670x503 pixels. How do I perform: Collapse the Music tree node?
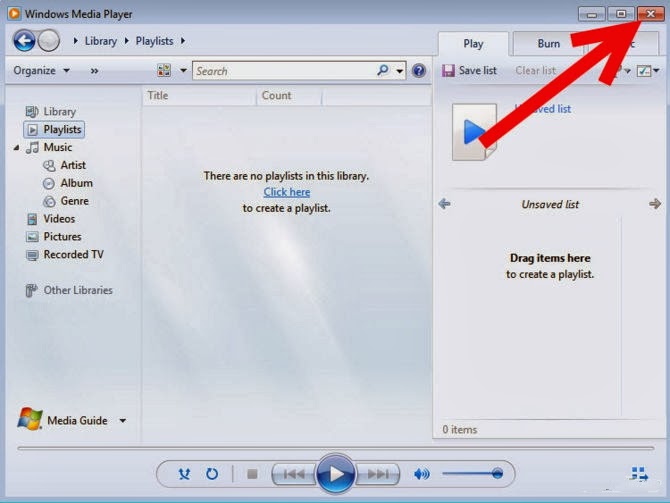pyautogui.click(x=16, y=148)
